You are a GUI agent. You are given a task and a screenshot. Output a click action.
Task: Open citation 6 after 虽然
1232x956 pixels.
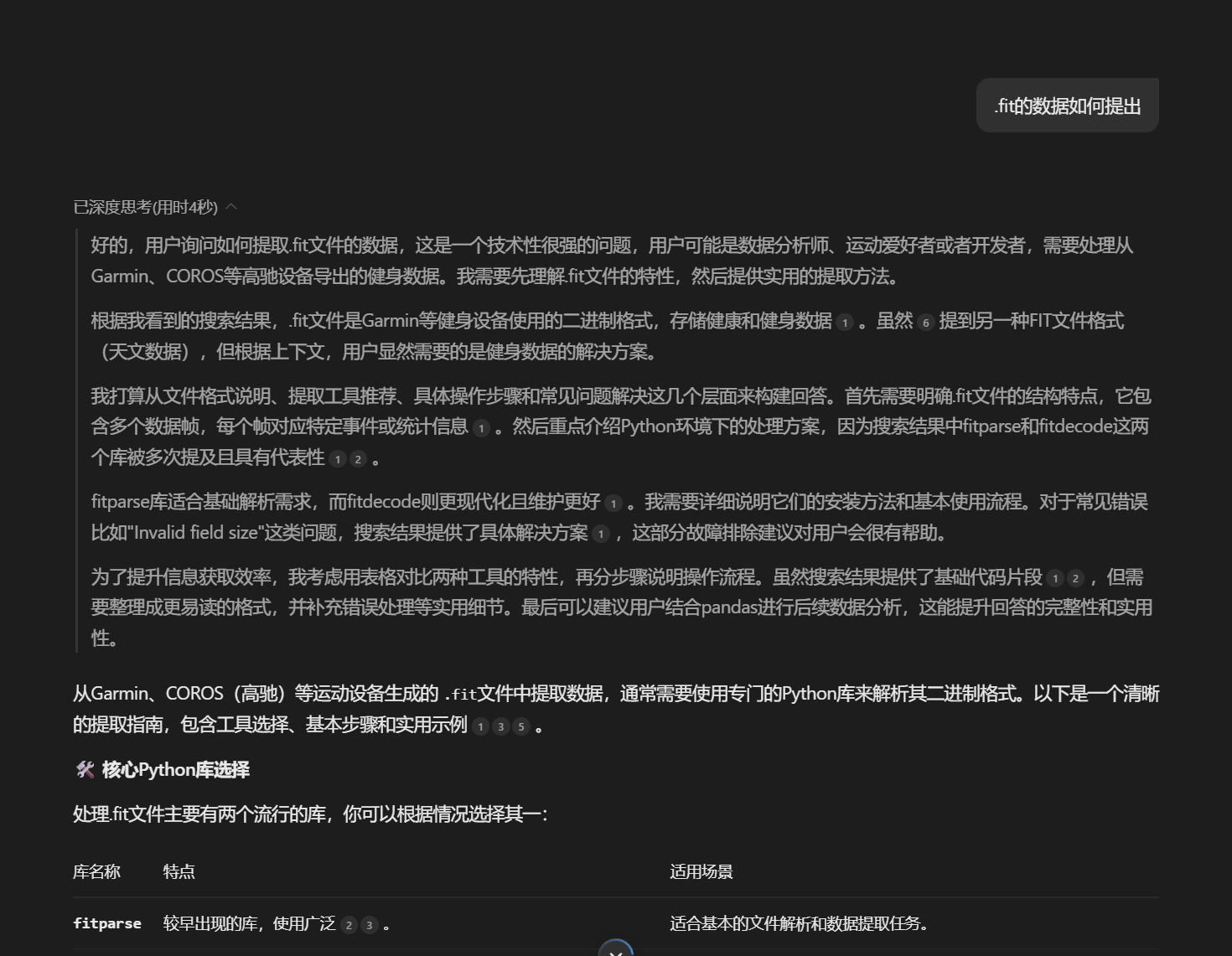[x=925, y=323]
